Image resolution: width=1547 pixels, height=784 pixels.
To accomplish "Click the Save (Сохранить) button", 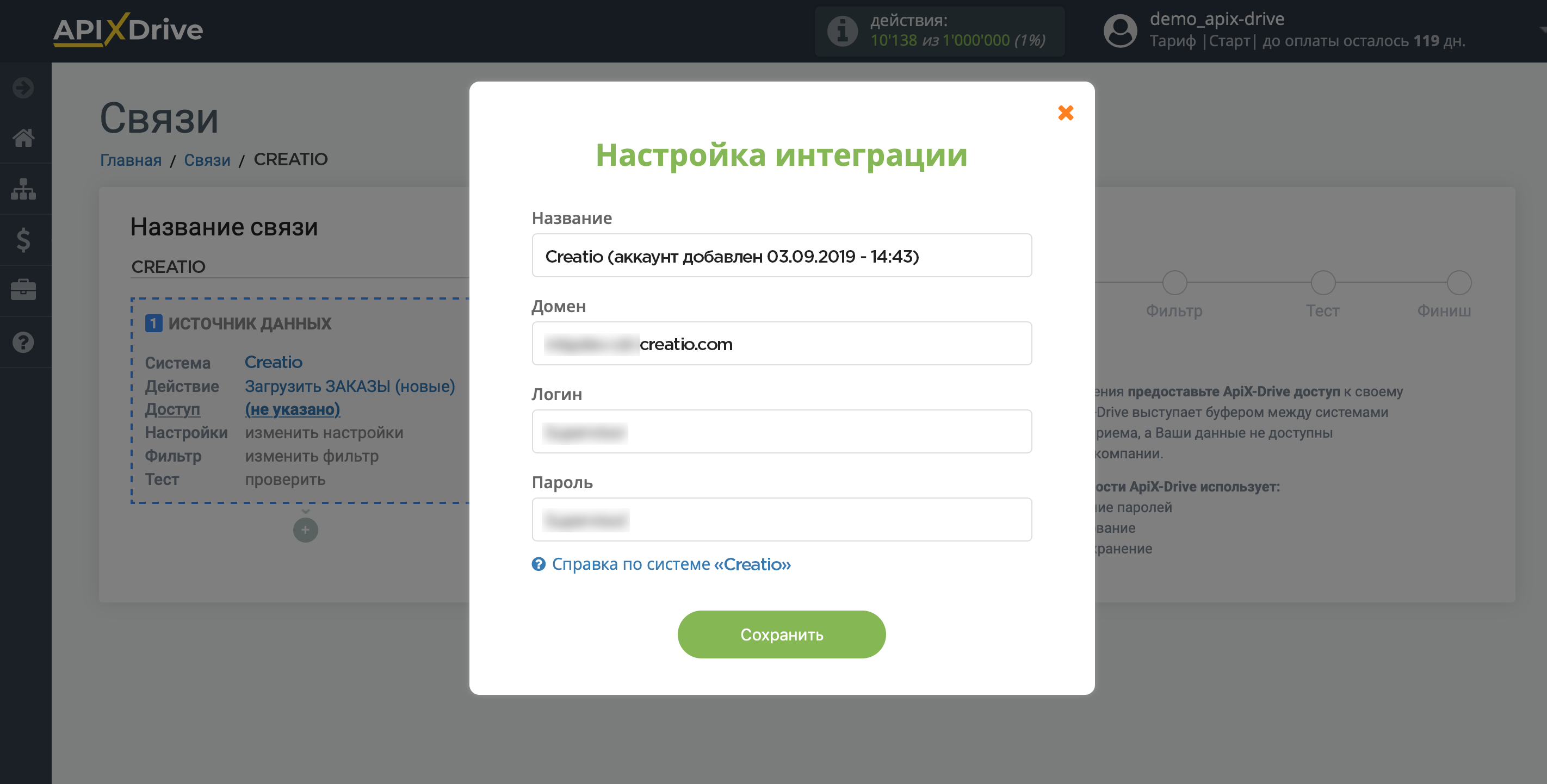I will (781, 634).
